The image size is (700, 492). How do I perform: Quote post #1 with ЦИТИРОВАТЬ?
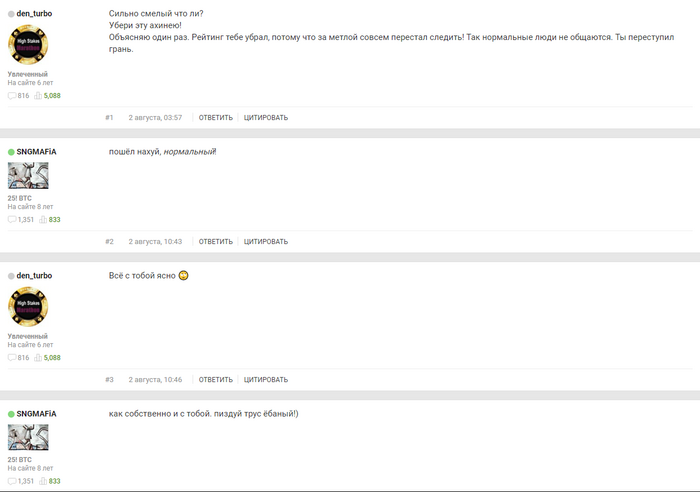point(266,118)
